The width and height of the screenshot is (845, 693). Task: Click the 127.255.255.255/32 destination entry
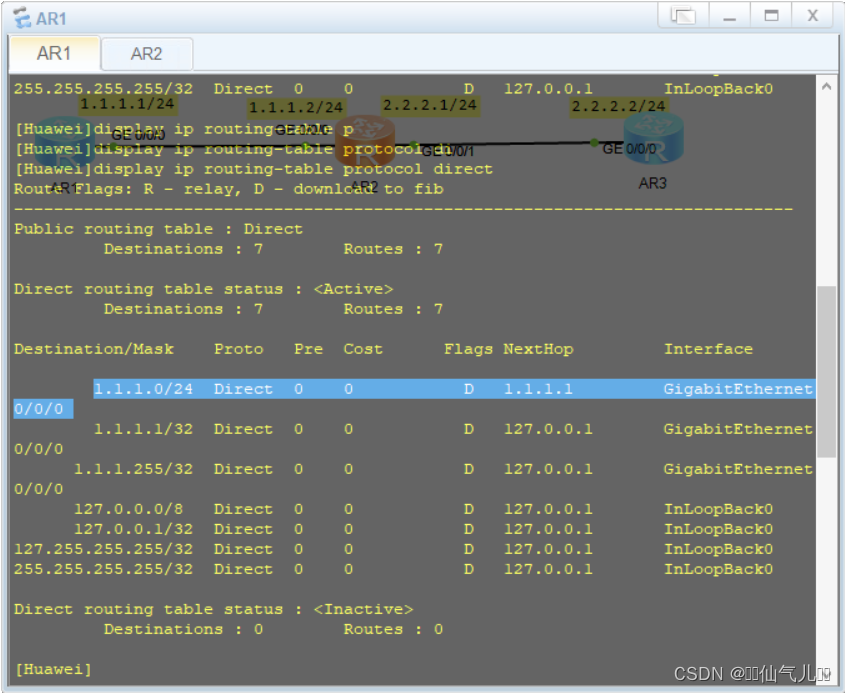(103, 549)
